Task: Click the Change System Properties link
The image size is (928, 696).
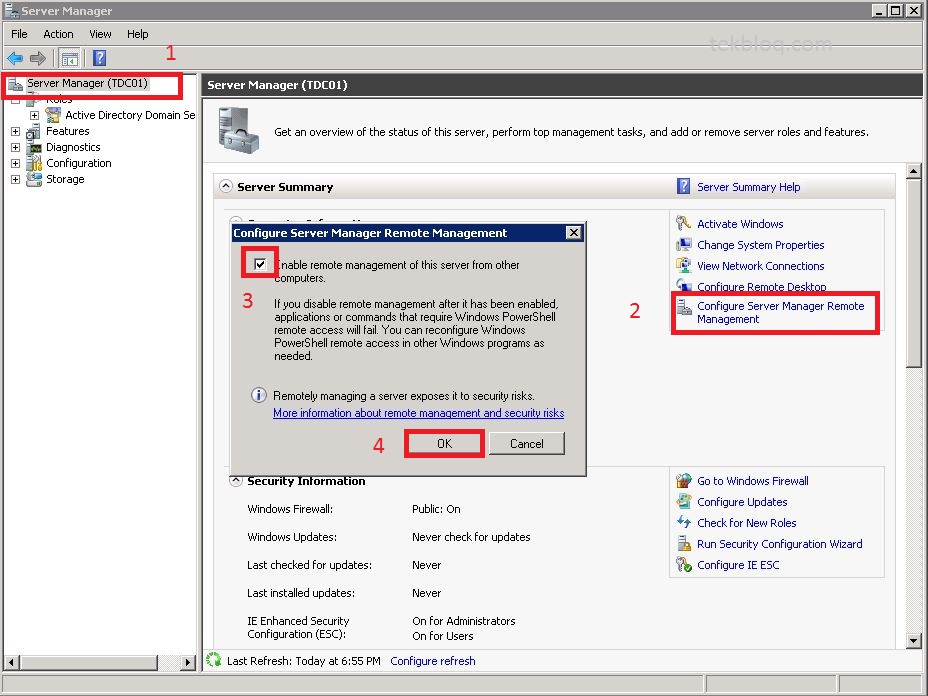Action: 761,245
